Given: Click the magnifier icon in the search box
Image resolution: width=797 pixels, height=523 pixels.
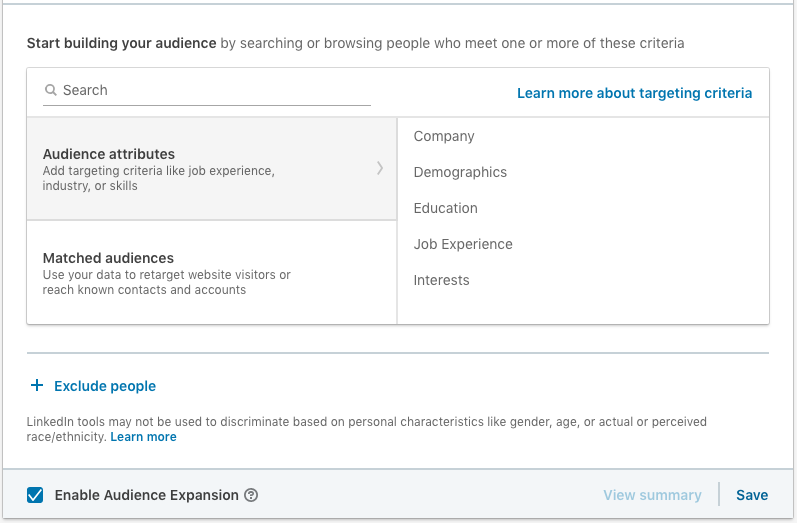Looking at the screenshot, I should click(51, 91).
